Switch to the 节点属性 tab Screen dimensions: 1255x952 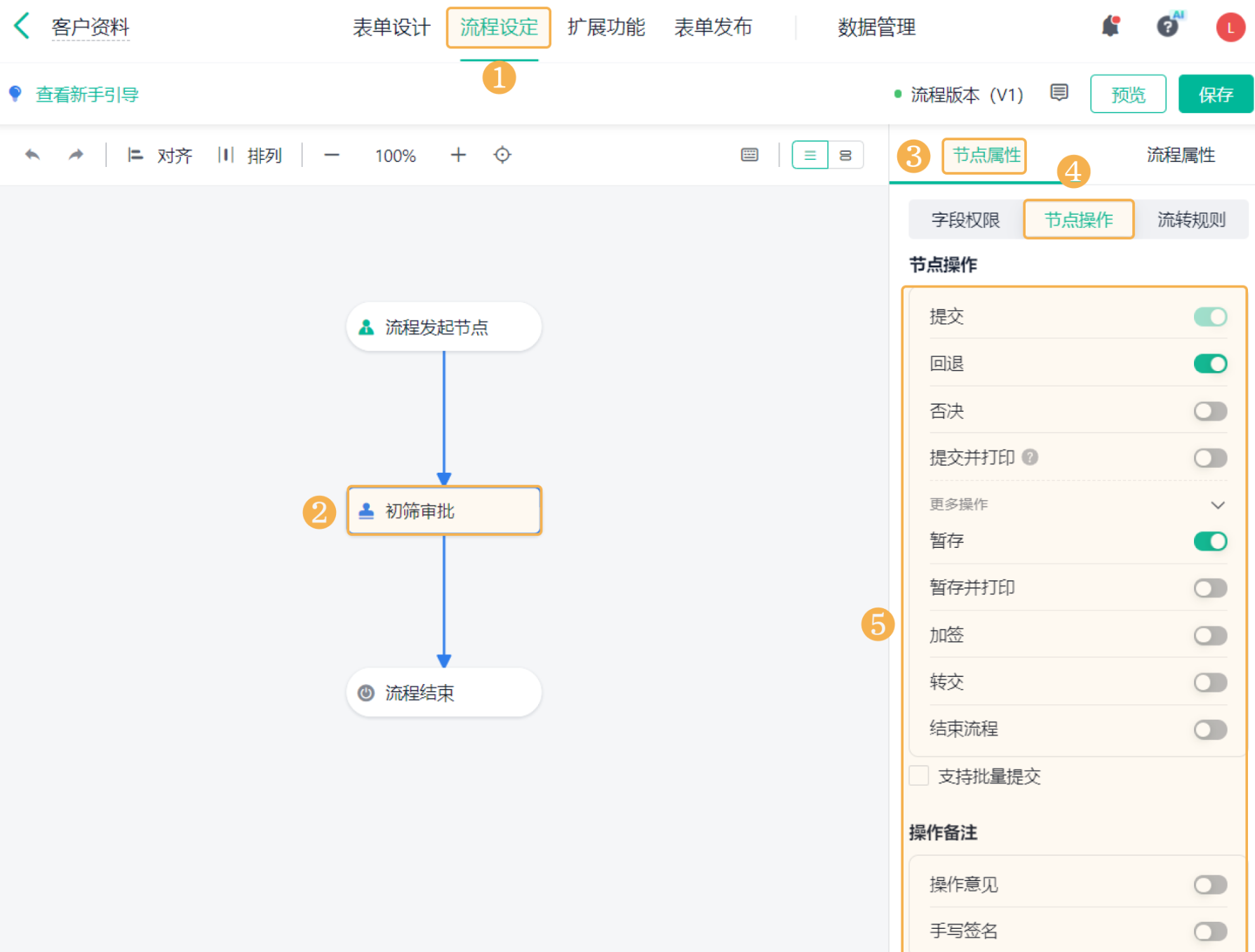tap(986, 155)
